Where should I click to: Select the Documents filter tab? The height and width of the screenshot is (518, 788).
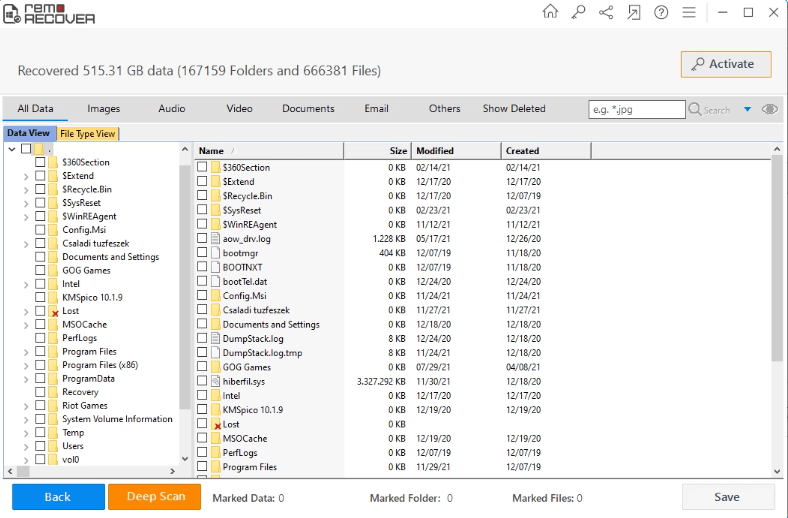pyautogui.click(x=308, y=109)
